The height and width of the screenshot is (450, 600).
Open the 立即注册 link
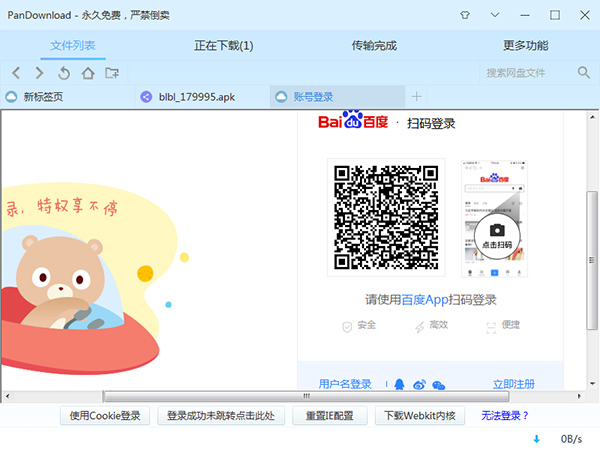point(514,384)
